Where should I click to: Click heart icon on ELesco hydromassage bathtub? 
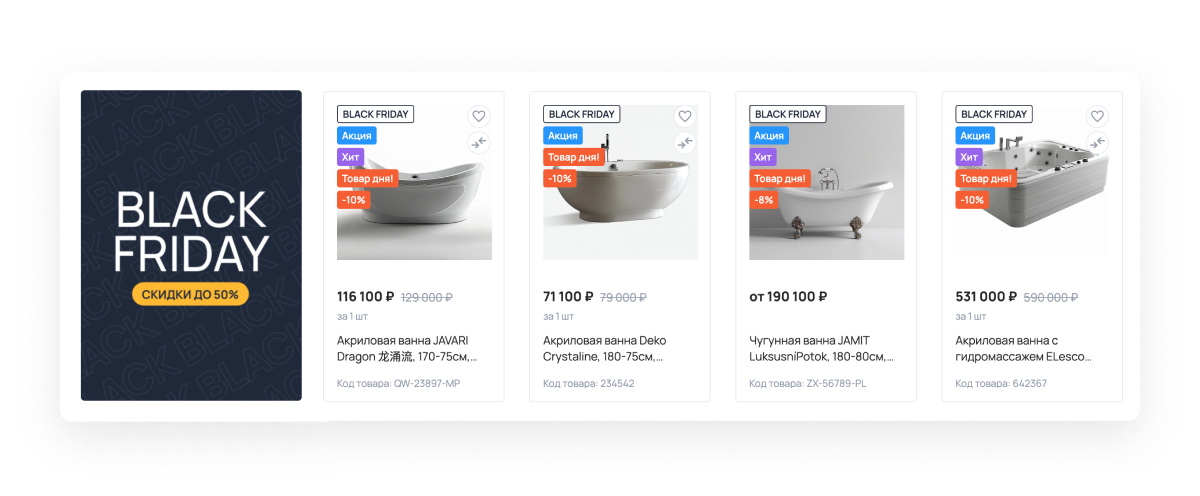tap(1097, 116)
